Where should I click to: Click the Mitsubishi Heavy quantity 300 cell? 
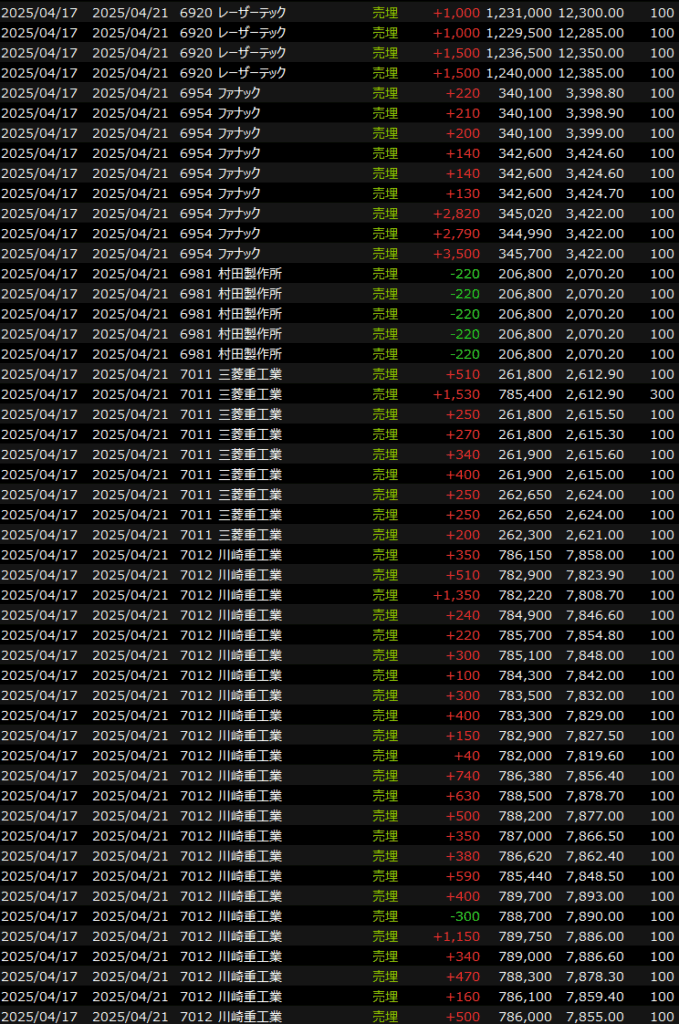[x=661, y=395]
